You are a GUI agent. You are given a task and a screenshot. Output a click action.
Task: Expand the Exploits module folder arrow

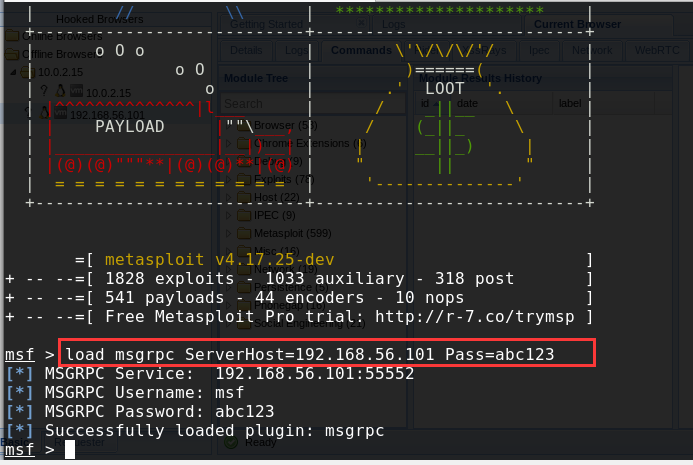(228, 179)
